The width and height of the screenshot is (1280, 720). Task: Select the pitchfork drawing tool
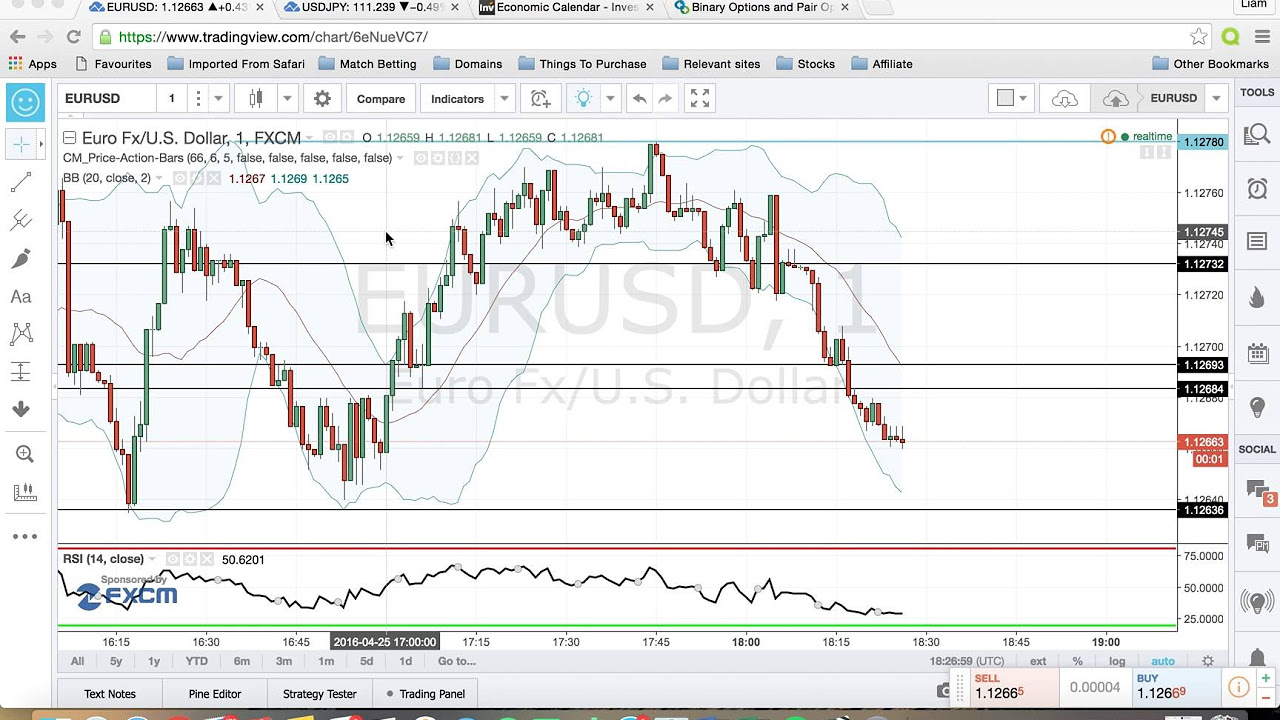[x=21, y=221]
